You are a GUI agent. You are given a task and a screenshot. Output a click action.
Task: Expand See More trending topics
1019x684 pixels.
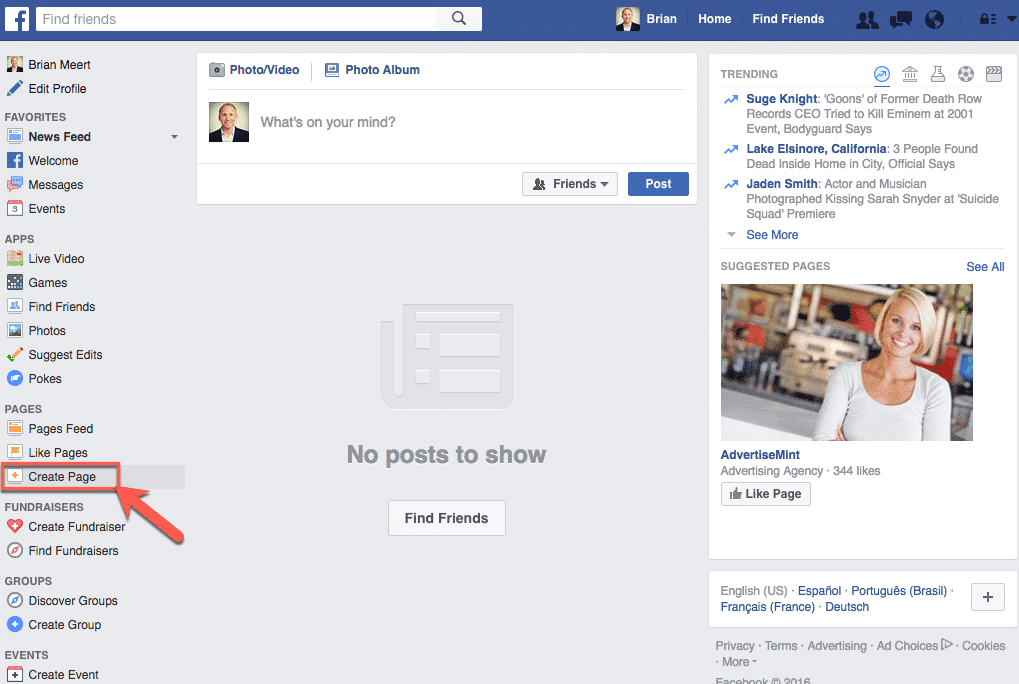771,235
